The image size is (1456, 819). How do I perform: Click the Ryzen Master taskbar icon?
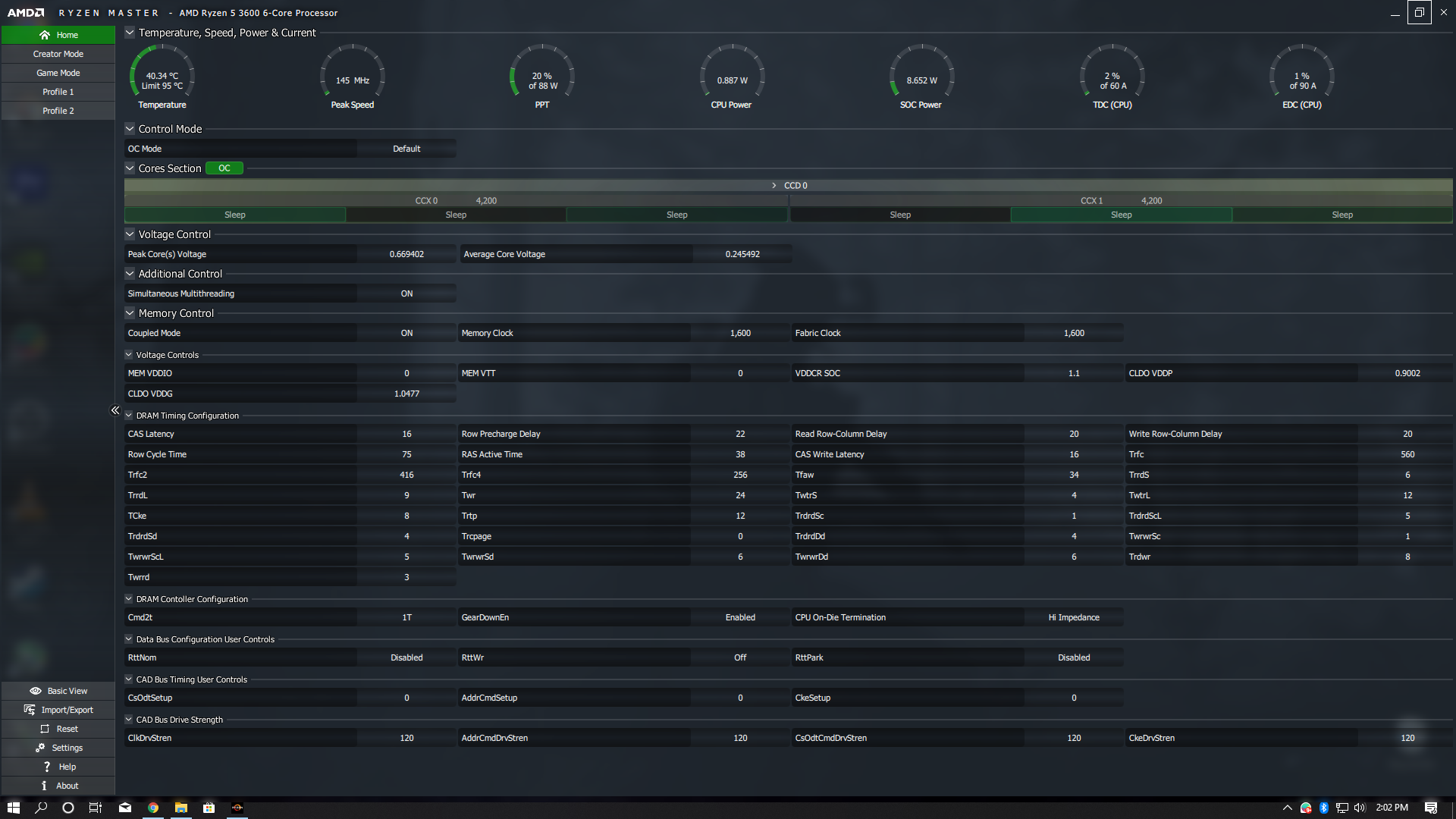click(x=237, y=808)
